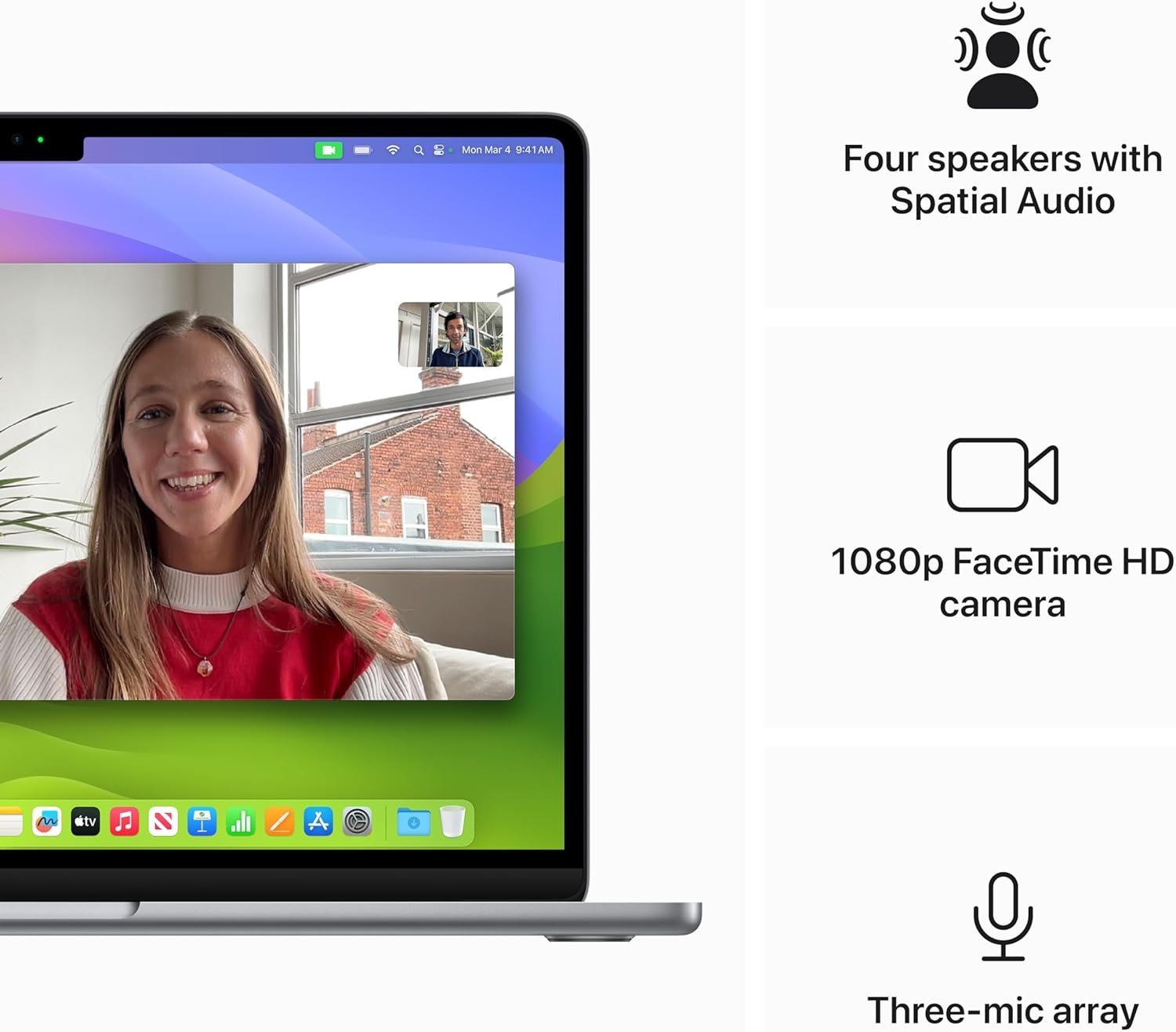Open Control Center in the menu bar
The height and width of the screenshot is (1032, 1176).
pos(439,150)
